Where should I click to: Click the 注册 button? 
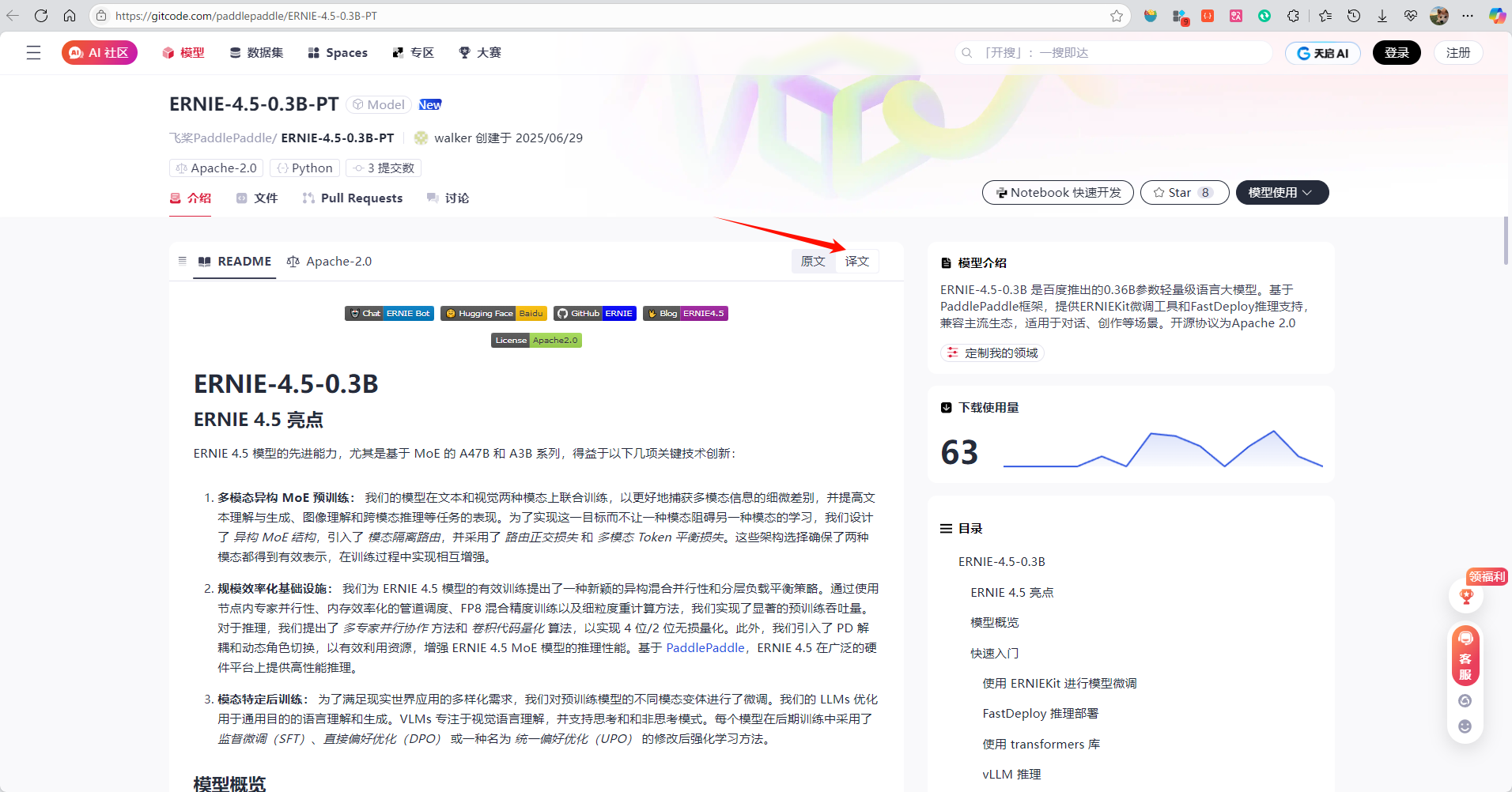pos(1458,53)
